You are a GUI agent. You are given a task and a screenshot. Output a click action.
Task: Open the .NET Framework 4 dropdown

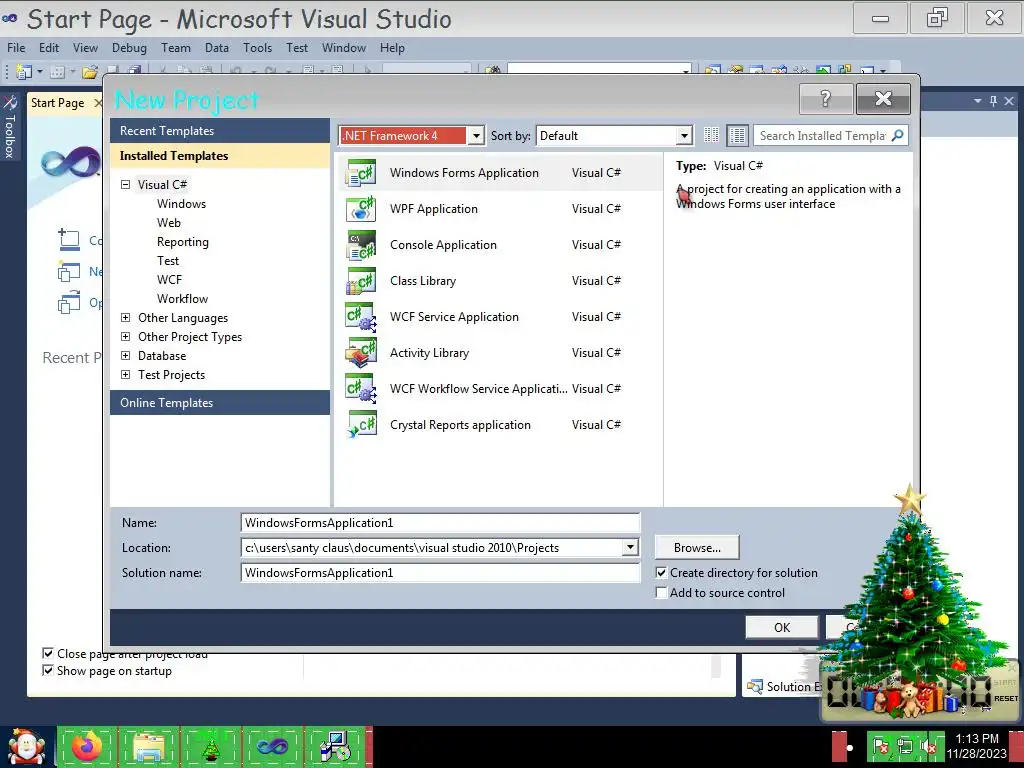point(476,135)
